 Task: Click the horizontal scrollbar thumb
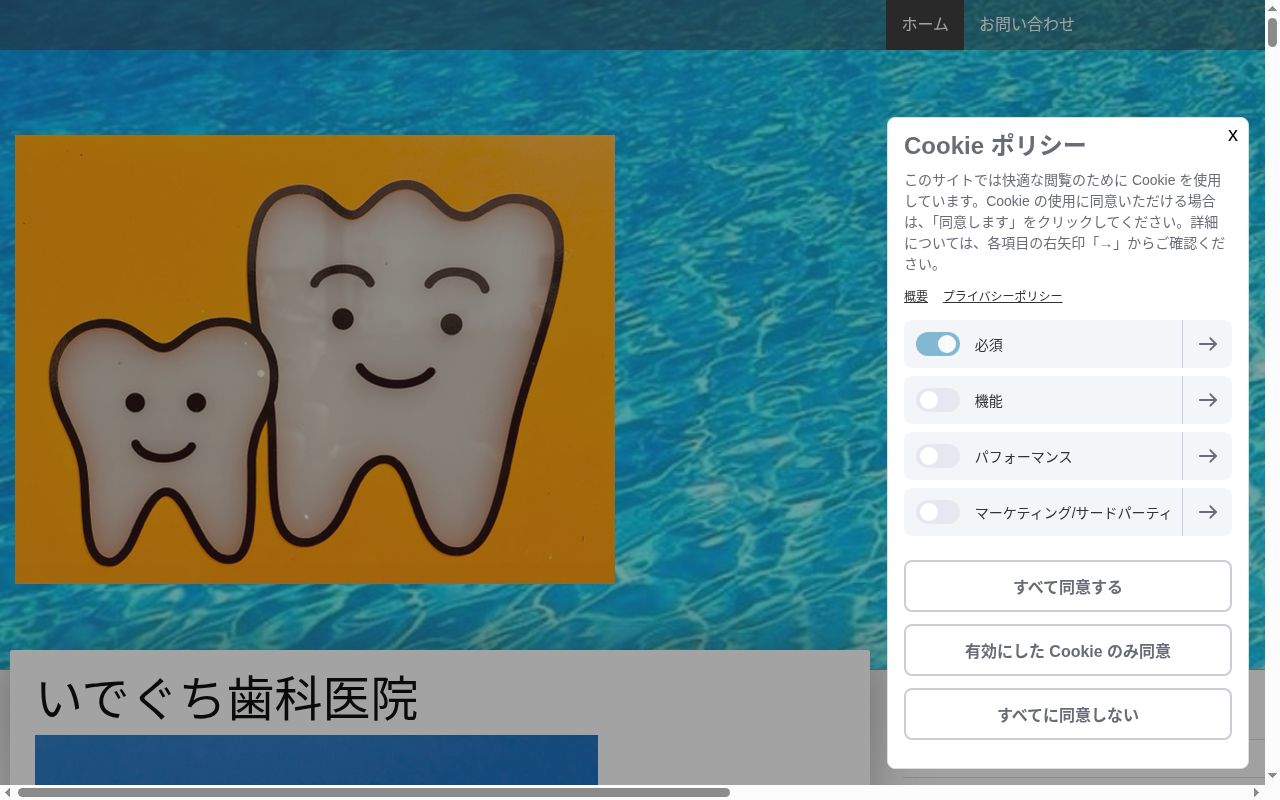pyautogui.click(x=374, y=792)
